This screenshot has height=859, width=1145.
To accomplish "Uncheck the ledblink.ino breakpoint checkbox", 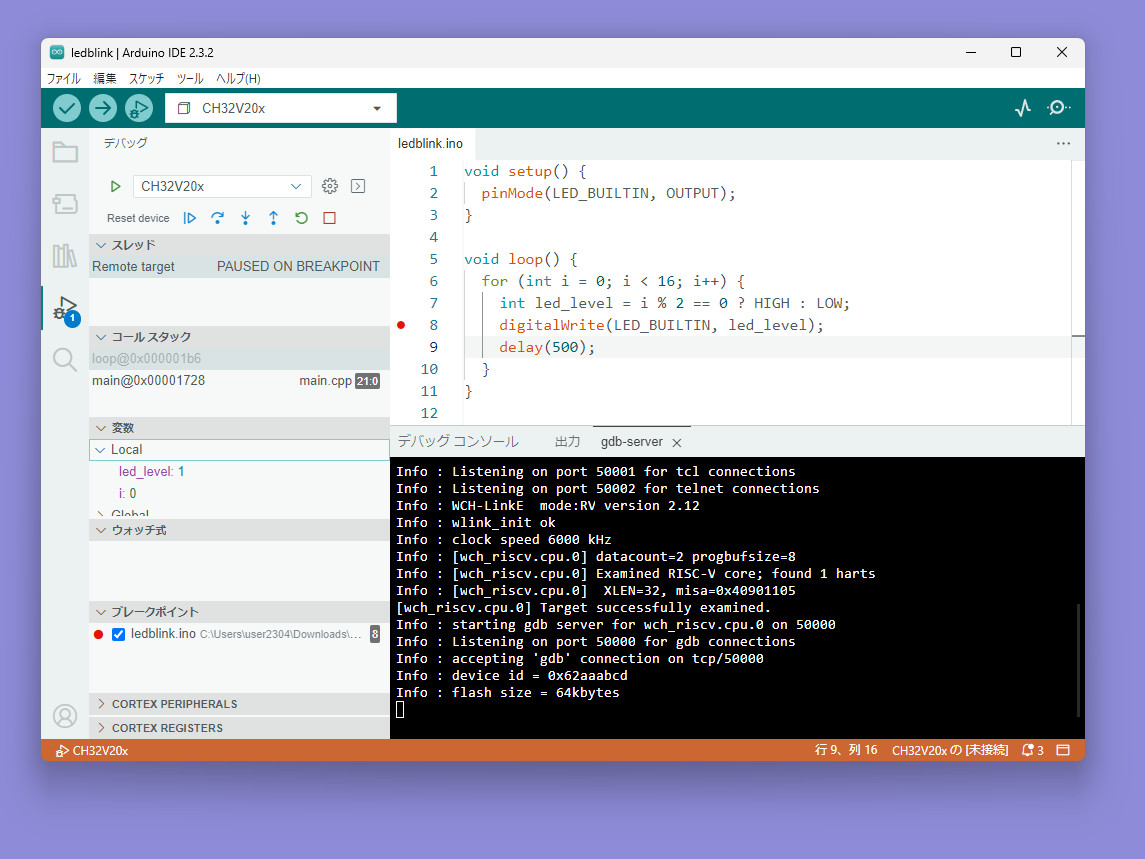I will [x=119, y=634].
